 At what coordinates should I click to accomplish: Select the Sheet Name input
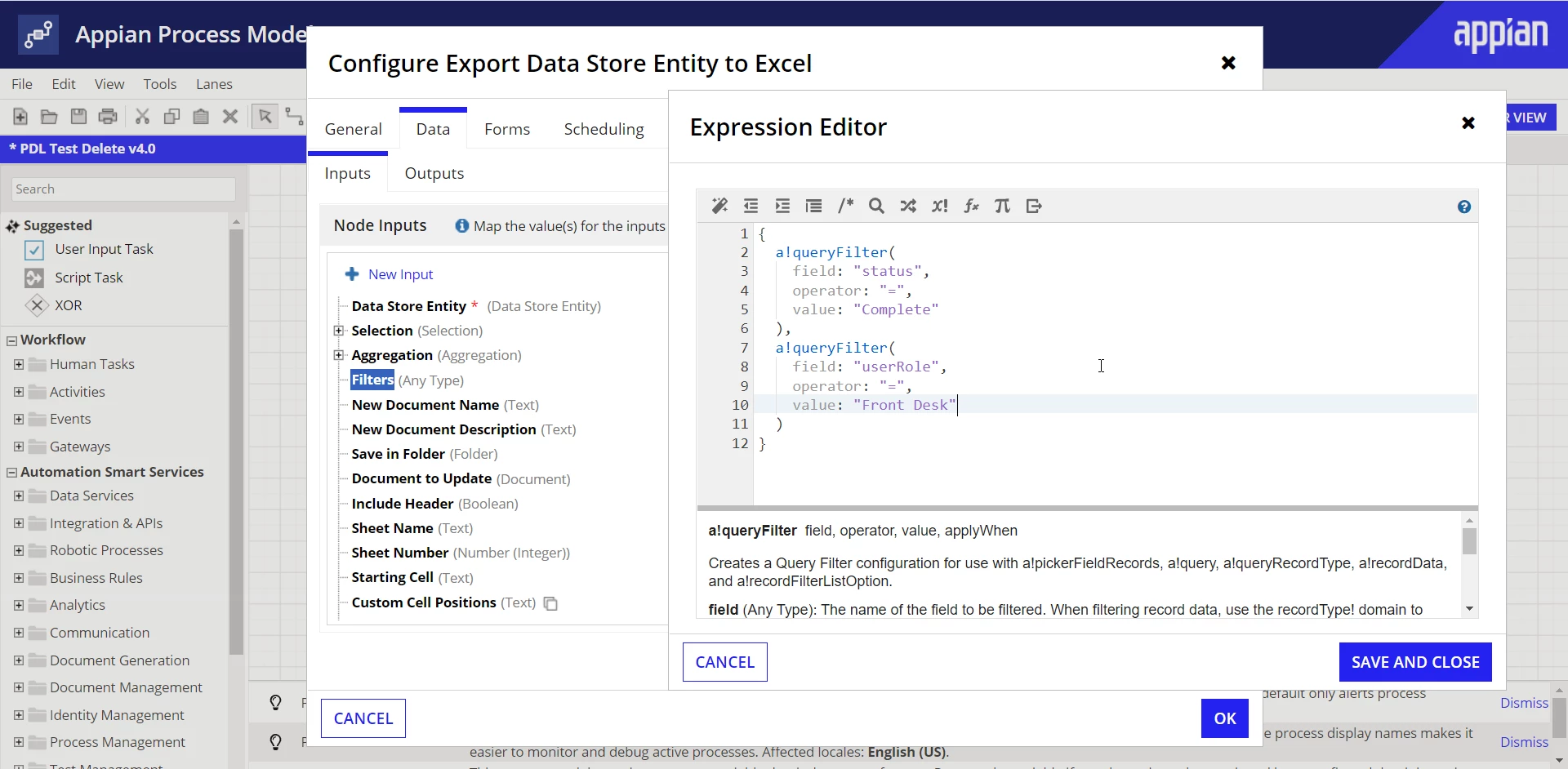pyautogui.click(x=412, y=528)
